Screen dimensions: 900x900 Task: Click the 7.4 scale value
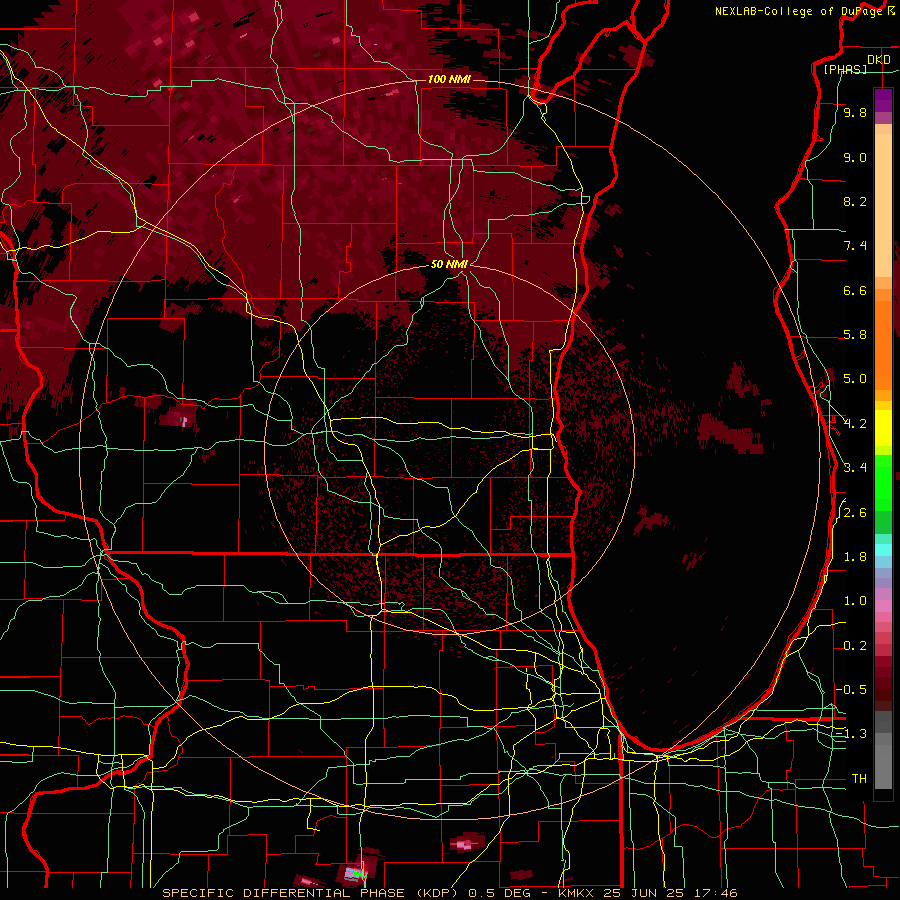click(x=855, y=246)
